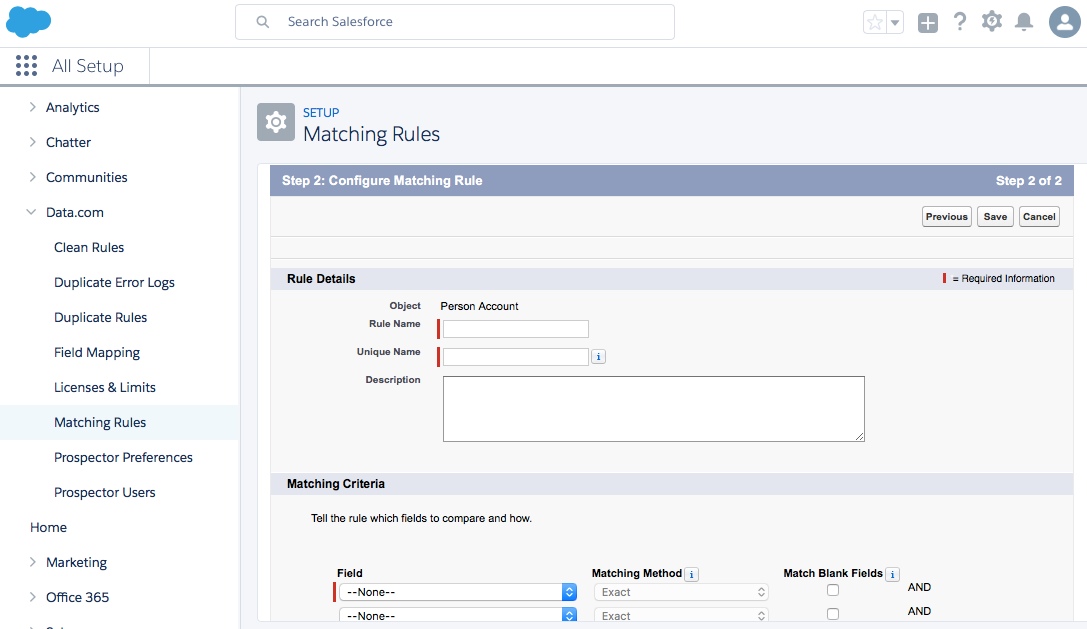Click the Salesforce cloud logo
The height and width of the screenshot is (629, 1087).
coord(28,21)
